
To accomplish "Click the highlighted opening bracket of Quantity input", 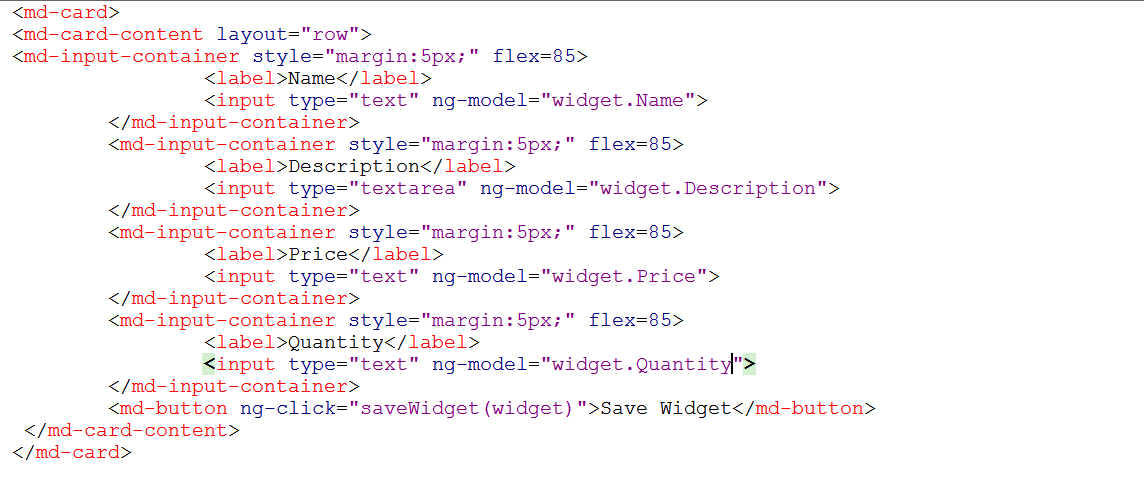I will [x=209, y=363].
